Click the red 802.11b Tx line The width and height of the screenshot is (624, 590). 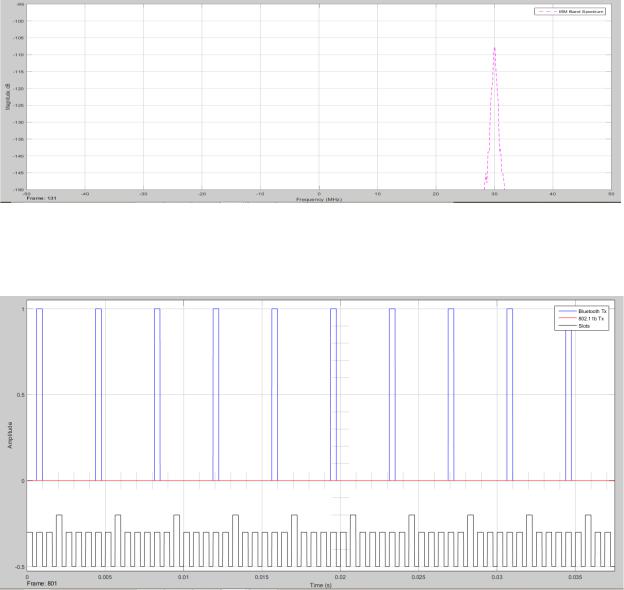(321, 481)
